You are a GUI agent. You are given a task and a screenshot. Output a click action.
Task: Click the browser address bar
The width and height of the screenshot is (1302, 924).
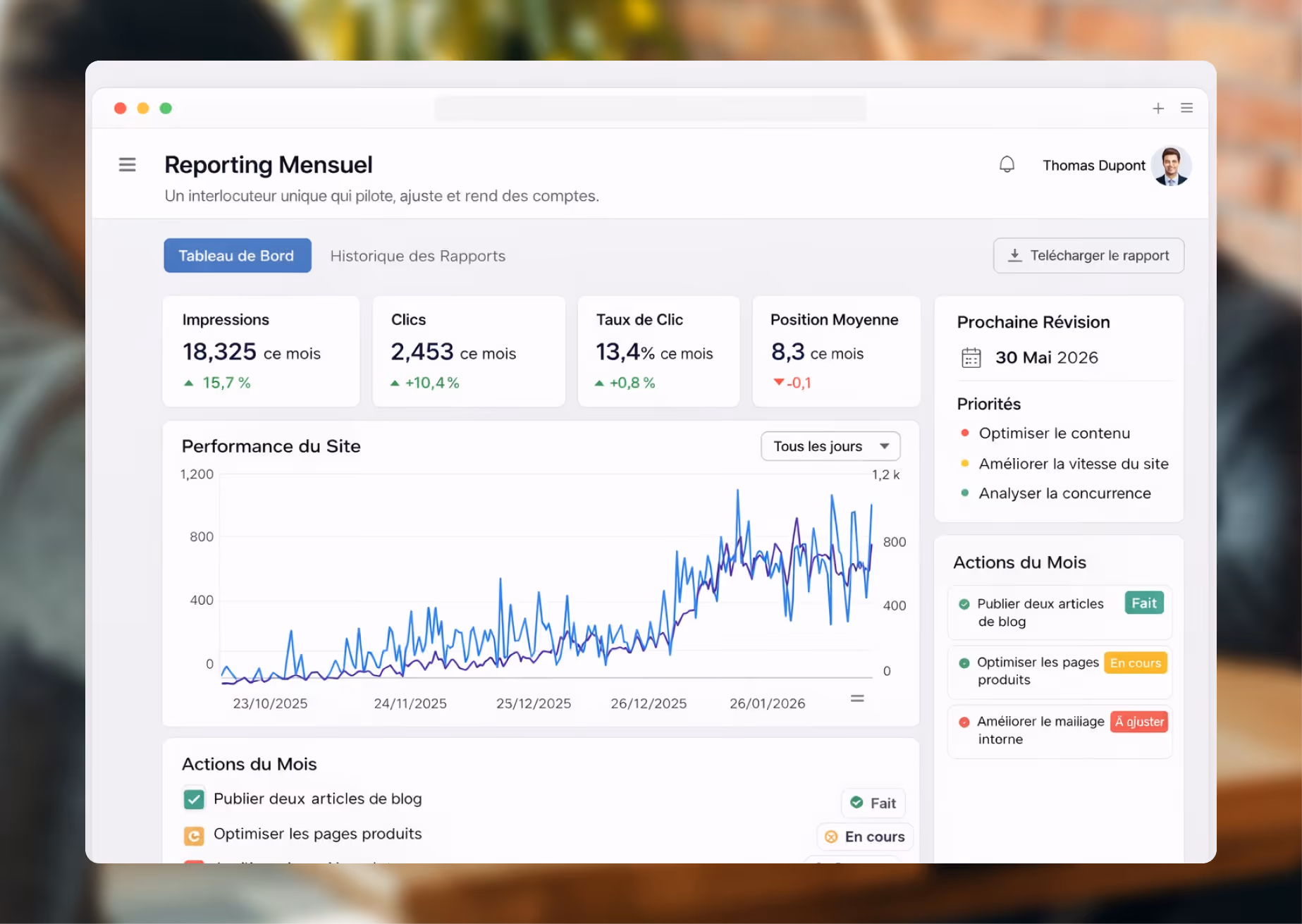tap(650, 108)
